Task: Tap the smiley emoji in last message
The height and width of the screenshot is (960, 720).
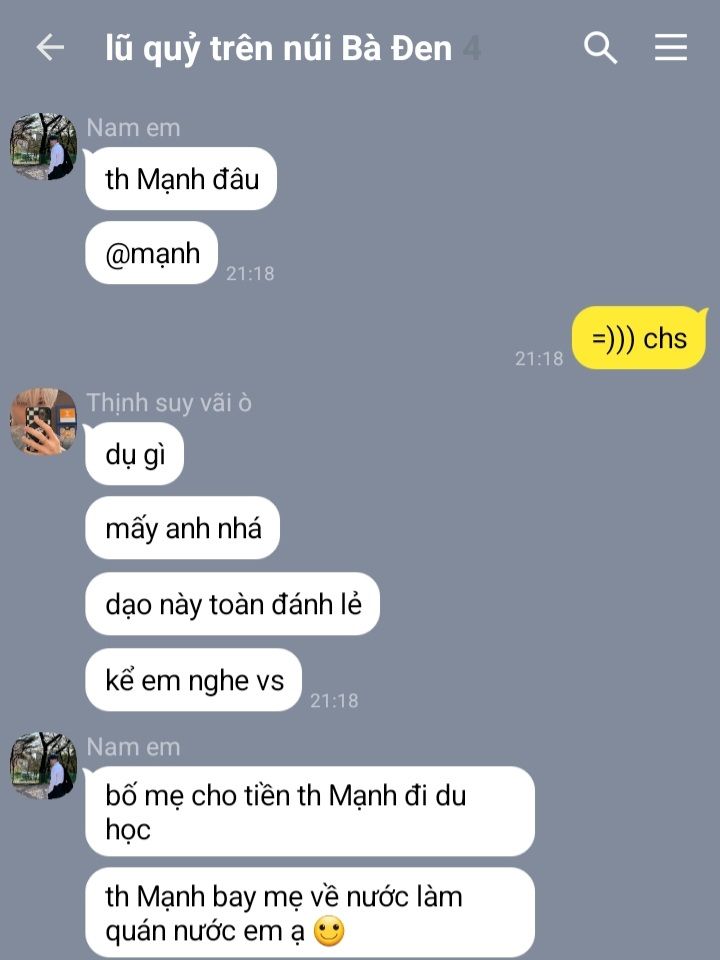Action: click(x=329, y=931)
